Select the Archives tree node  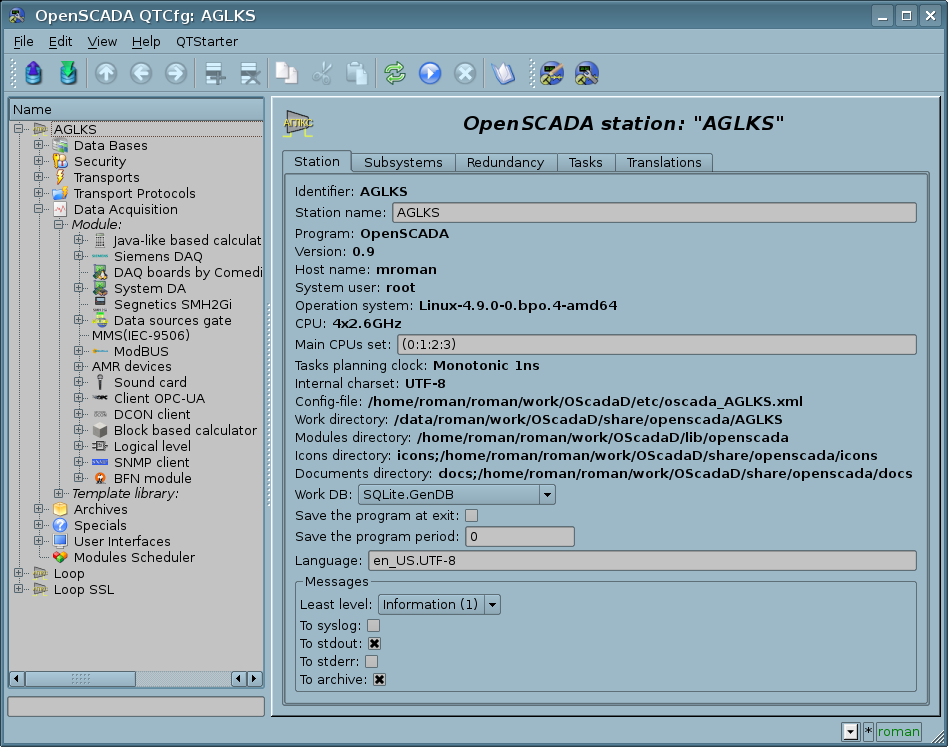coord(100,509)
